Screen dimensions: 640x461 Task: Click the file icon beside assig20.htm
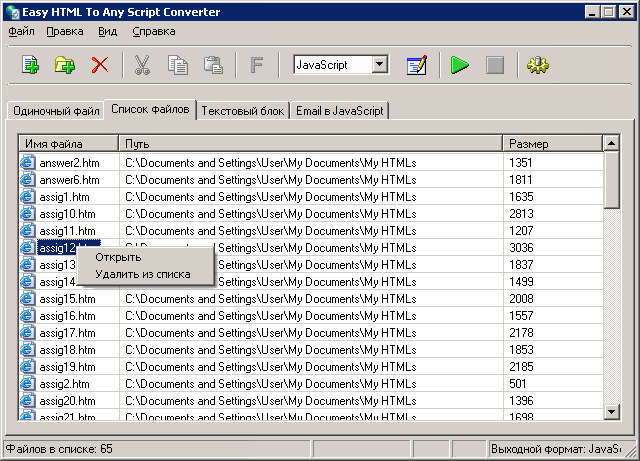point(27,401)
